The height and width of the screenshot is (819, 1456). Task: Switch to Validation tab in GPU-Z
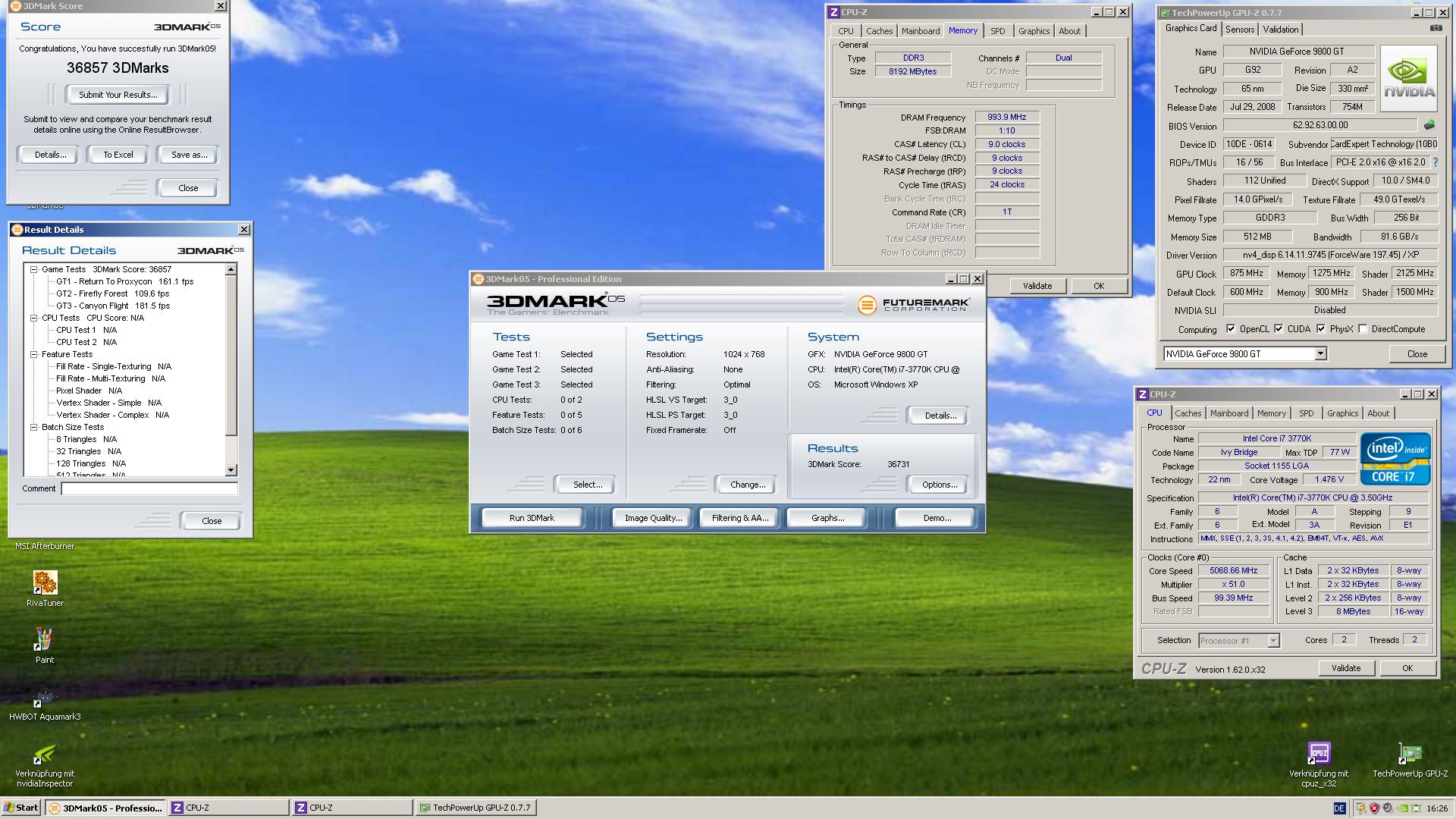pyautogui.click(x=1280, y=30)
